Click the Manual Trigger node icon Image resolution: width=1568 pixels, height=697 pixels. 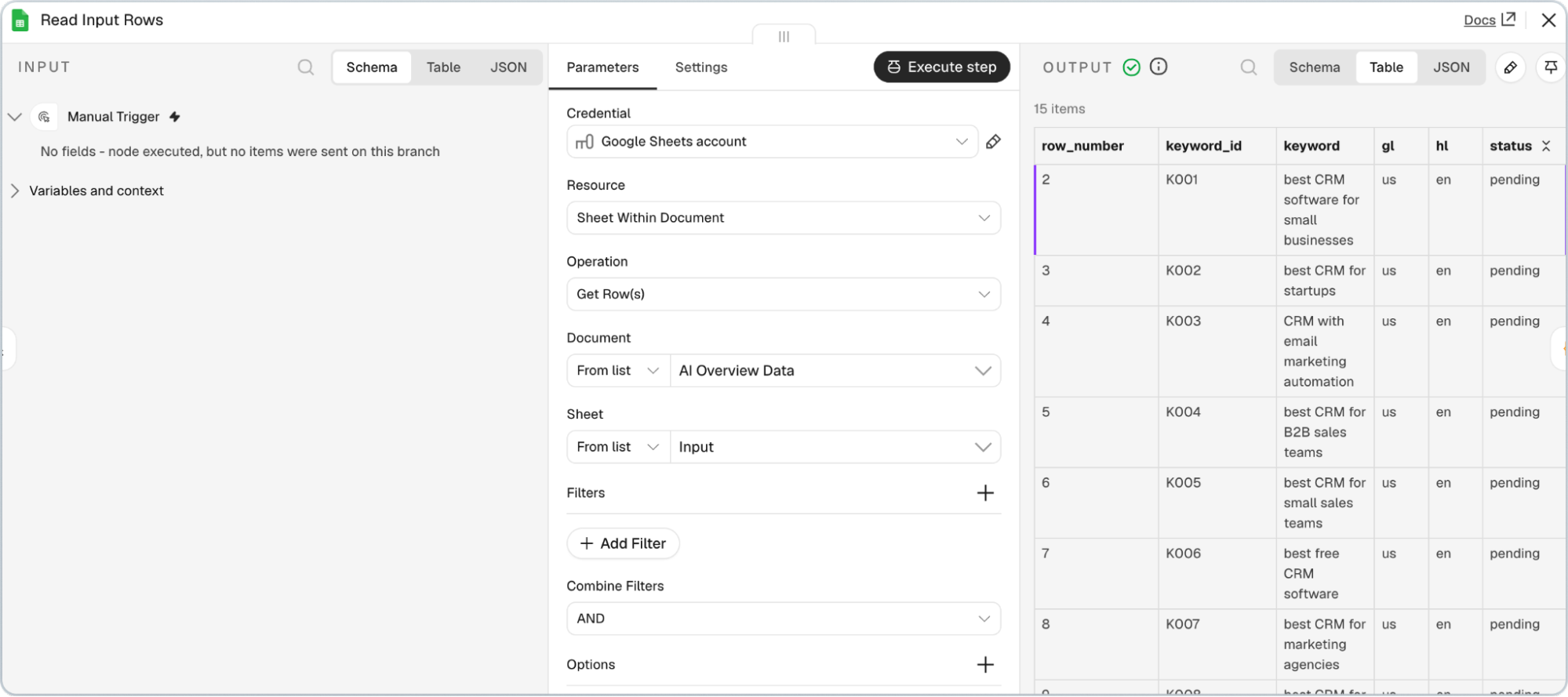(x=44, y=117)
